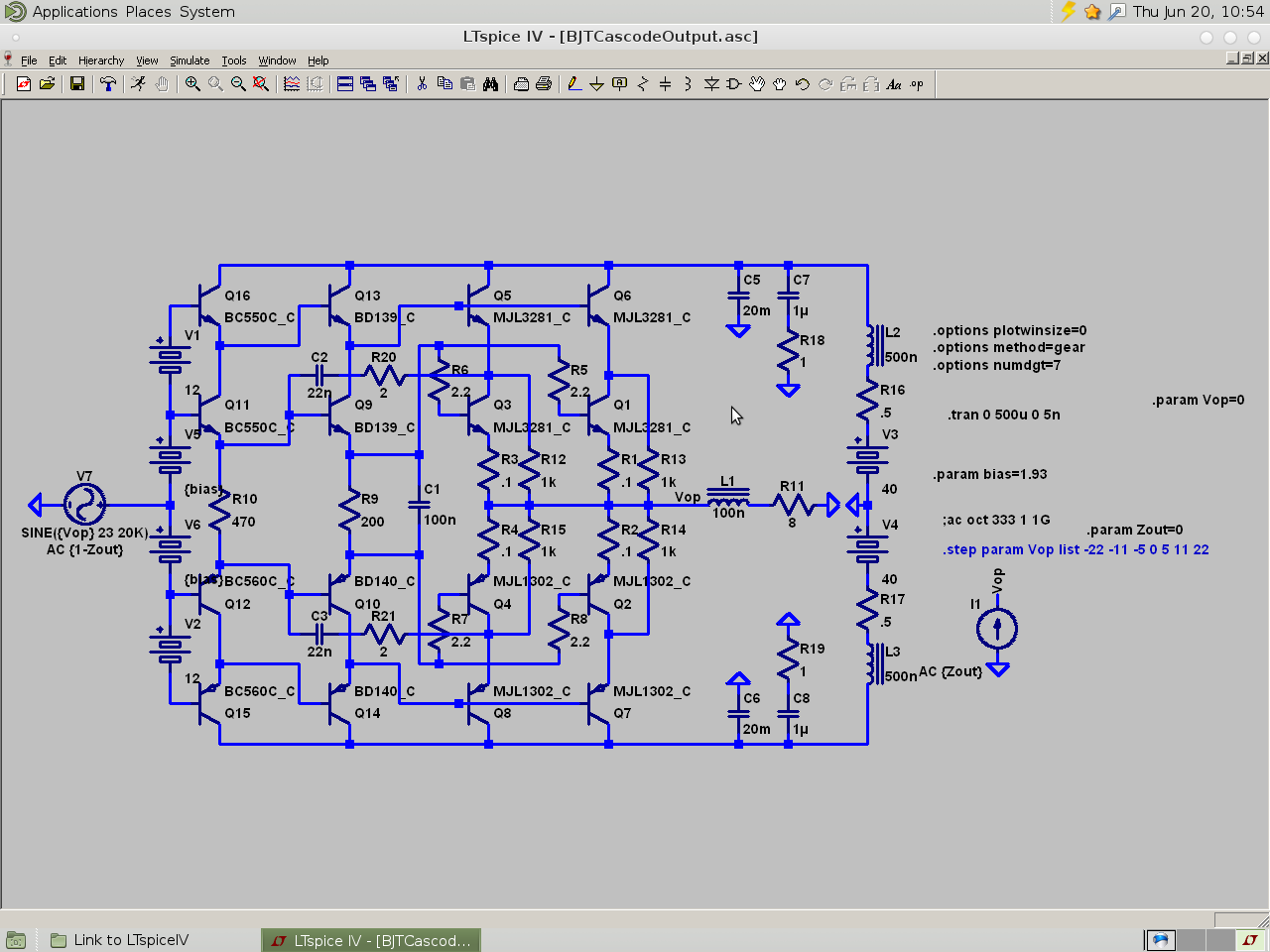
Task: Open the File menu
Action: coord(29,60)
